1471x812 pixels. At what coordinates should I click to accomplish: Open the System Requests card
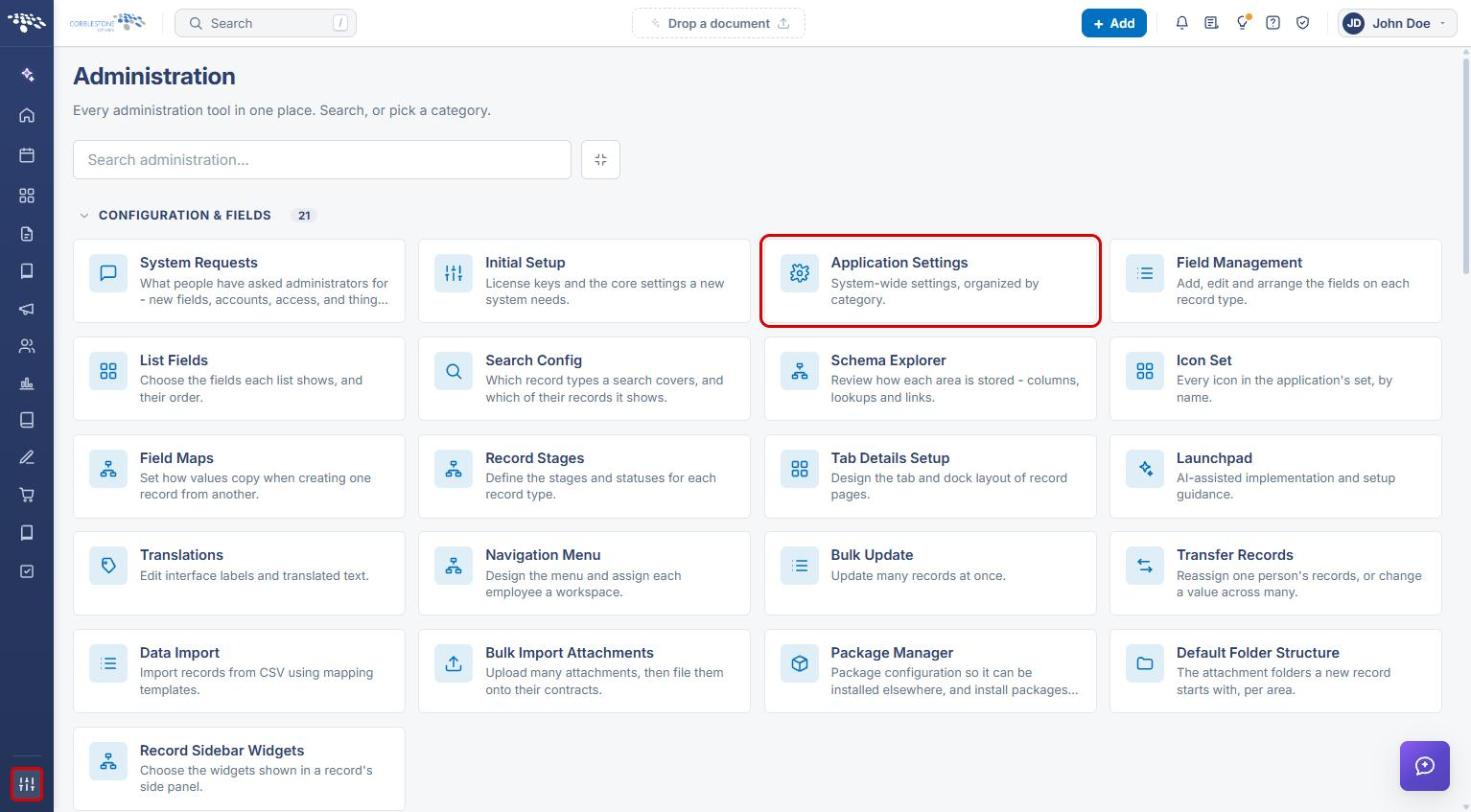click(239, 281)
